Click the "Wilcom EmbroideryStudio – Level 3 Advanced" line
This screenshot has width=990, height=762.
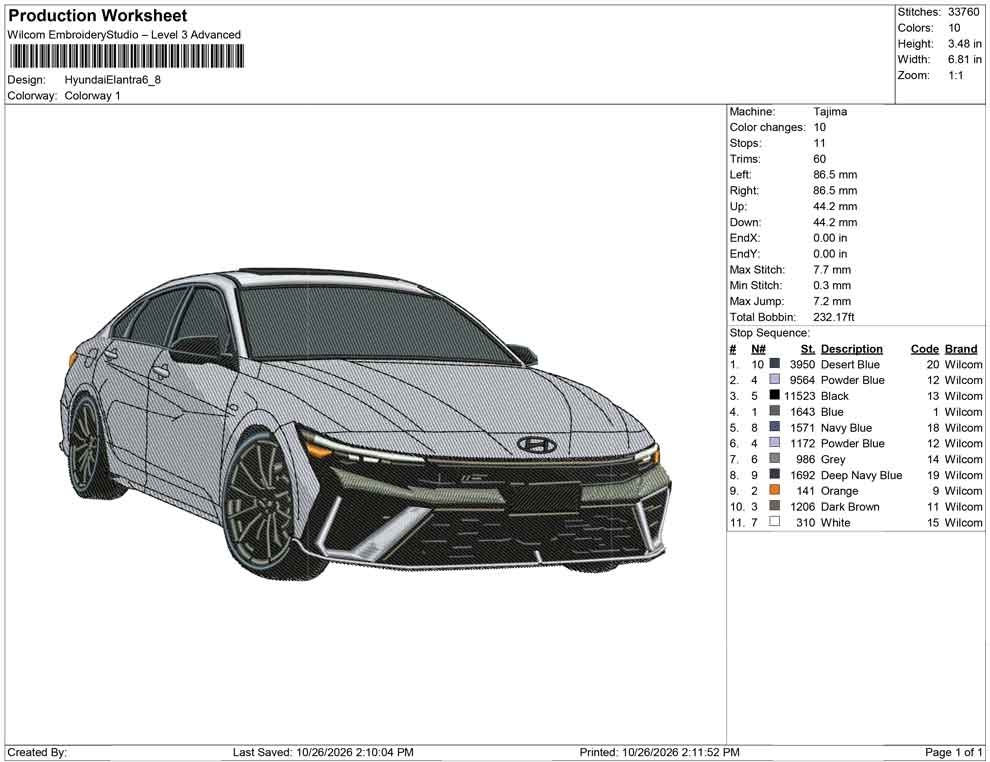[x=124, y=35]
